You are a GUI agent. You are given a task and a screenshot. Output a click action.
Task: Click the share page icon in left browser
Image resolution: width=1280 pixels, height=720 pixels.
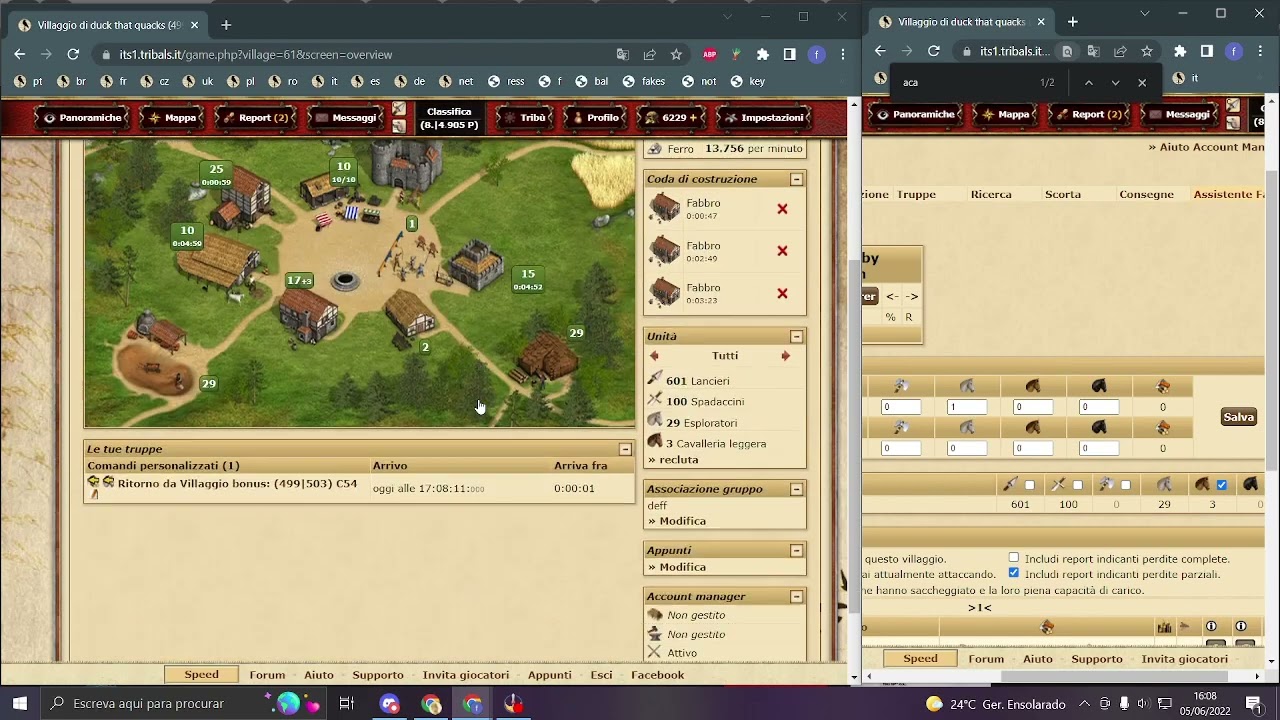coord(649,54)
